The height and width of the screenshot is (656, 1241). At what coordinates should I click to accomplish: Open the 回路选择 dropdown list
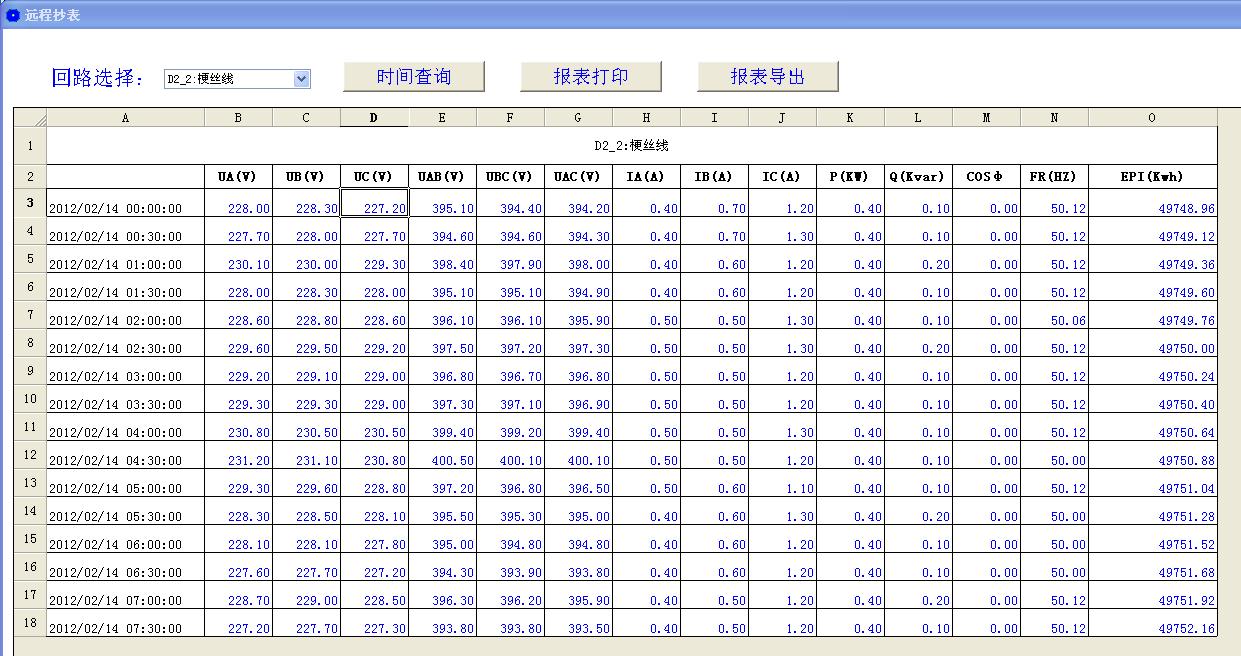tap(302, 79)
